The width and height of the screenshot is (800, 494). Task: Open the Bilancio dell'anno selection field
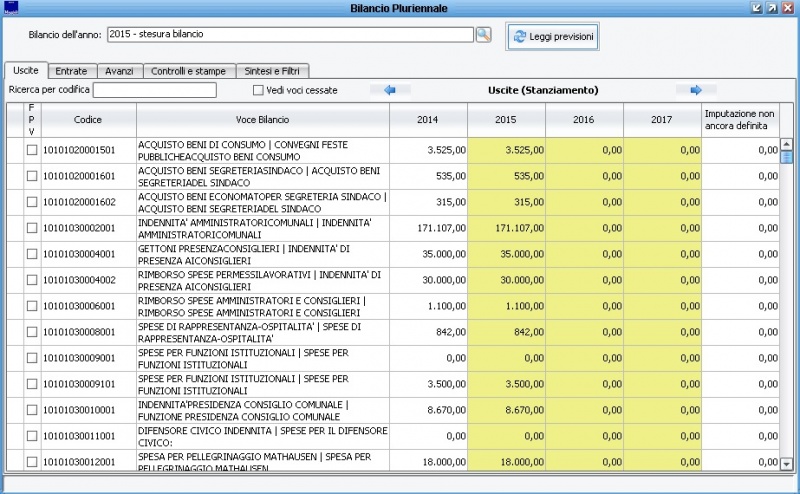coord(288,35)
